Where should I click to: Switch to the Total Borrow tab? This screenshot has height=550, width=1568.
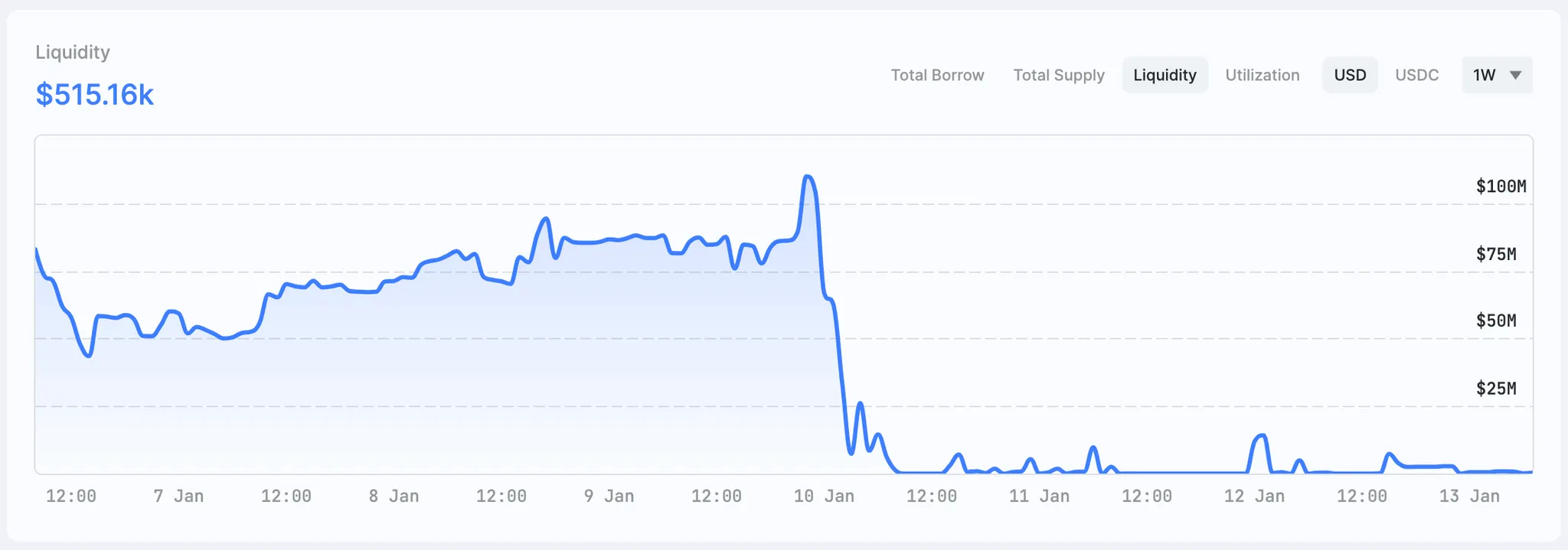coord(937,75)
